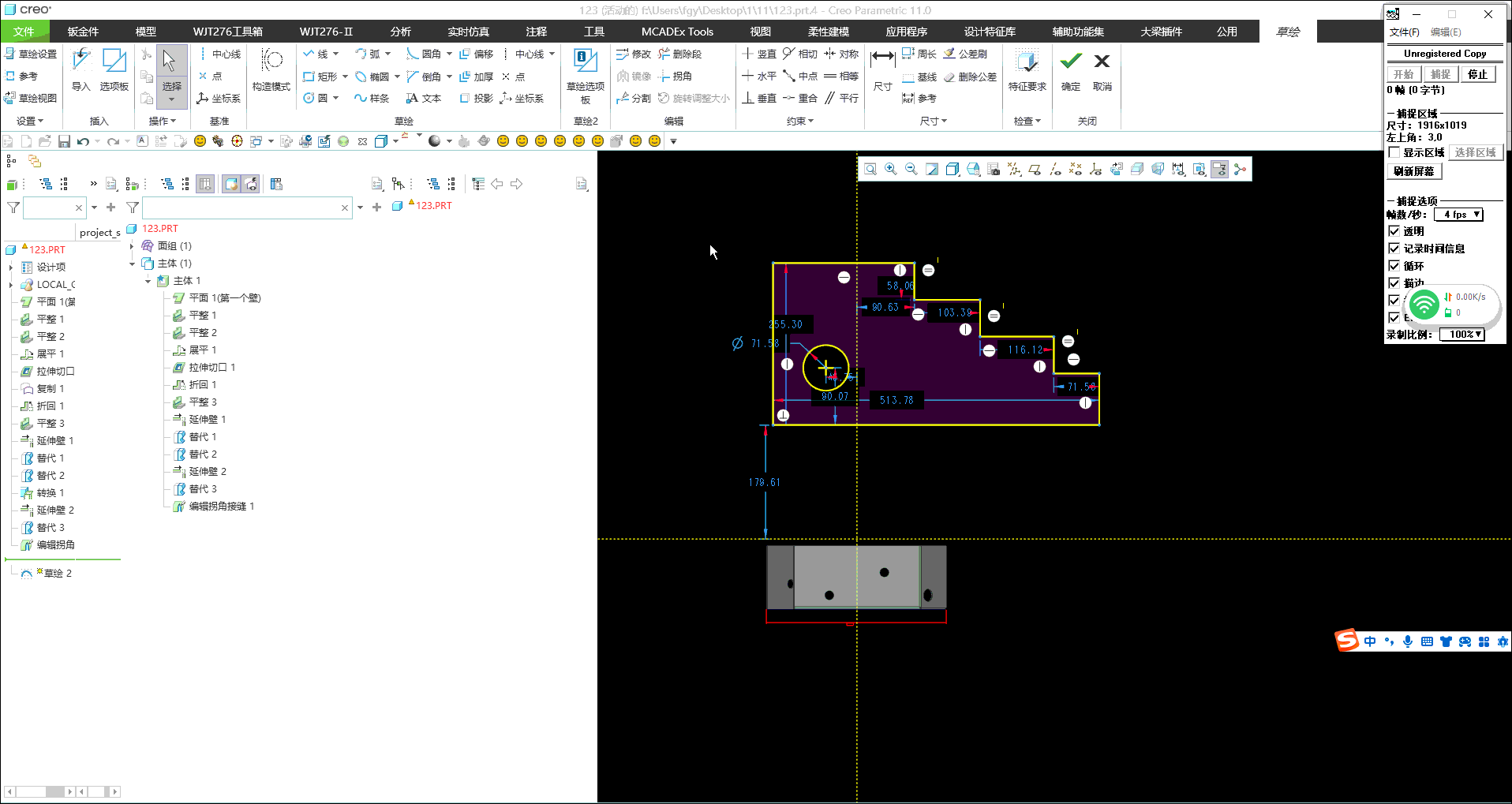Click Zoom In in graphics toolbar
Screen dimensions: 1512x804
[x=891, y=169]
